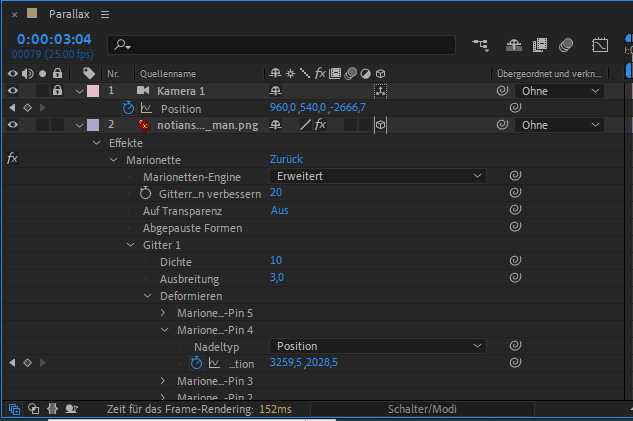Image resolution: width=633 pixels, height=421 pixels.
Task: Toggle visibility of notians man.png layer
Action: (13, 125)
